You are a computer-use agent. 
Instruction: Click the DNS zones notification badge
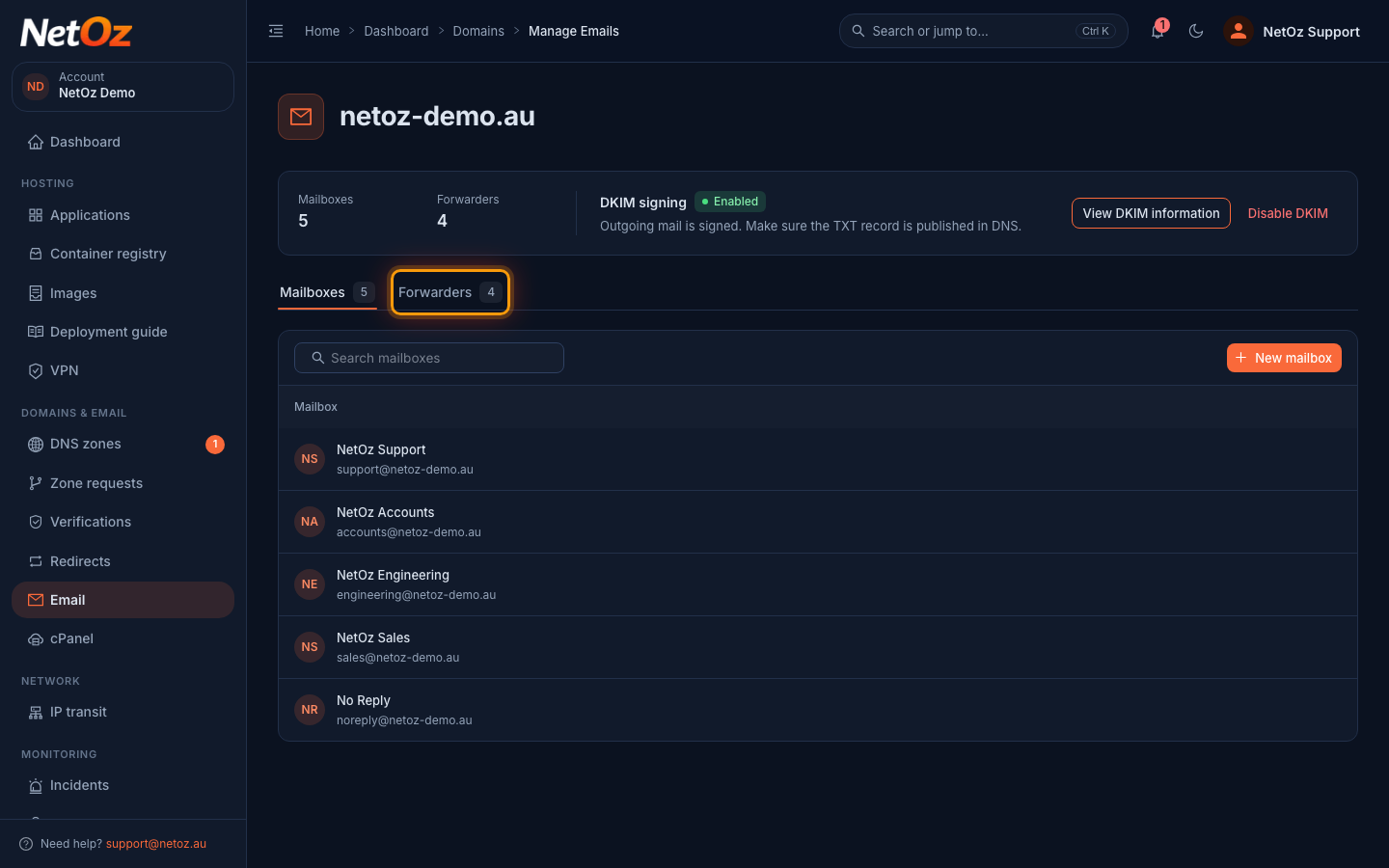coord(215,444)
